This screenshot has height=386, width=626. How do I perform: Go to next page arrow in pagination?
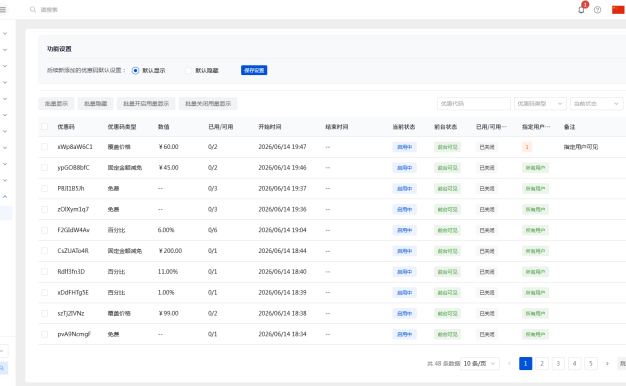(607, 363)
